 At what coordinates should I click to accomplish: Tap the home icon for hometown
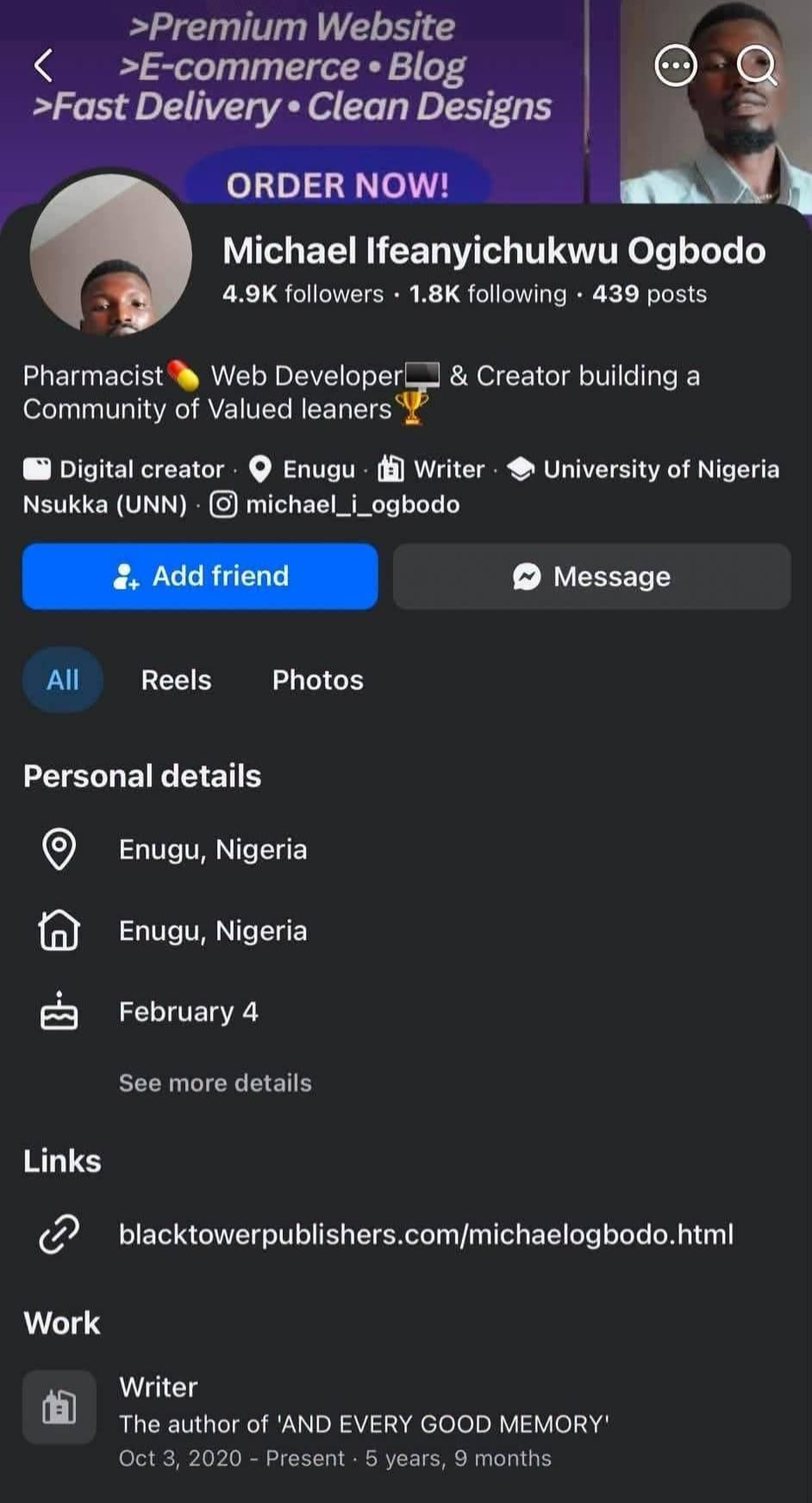(59, 930)
